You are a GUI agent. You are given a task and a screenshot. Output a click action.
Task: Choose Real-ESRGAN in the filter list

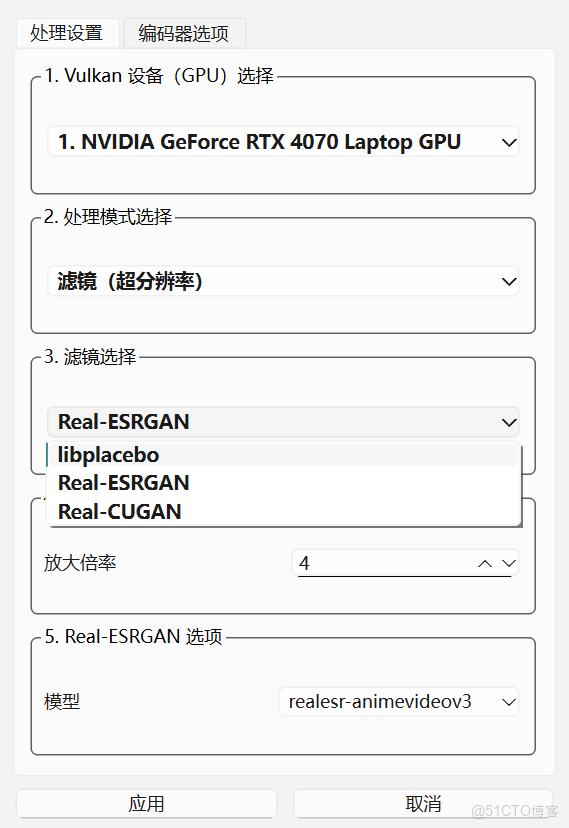pos(283,483)
